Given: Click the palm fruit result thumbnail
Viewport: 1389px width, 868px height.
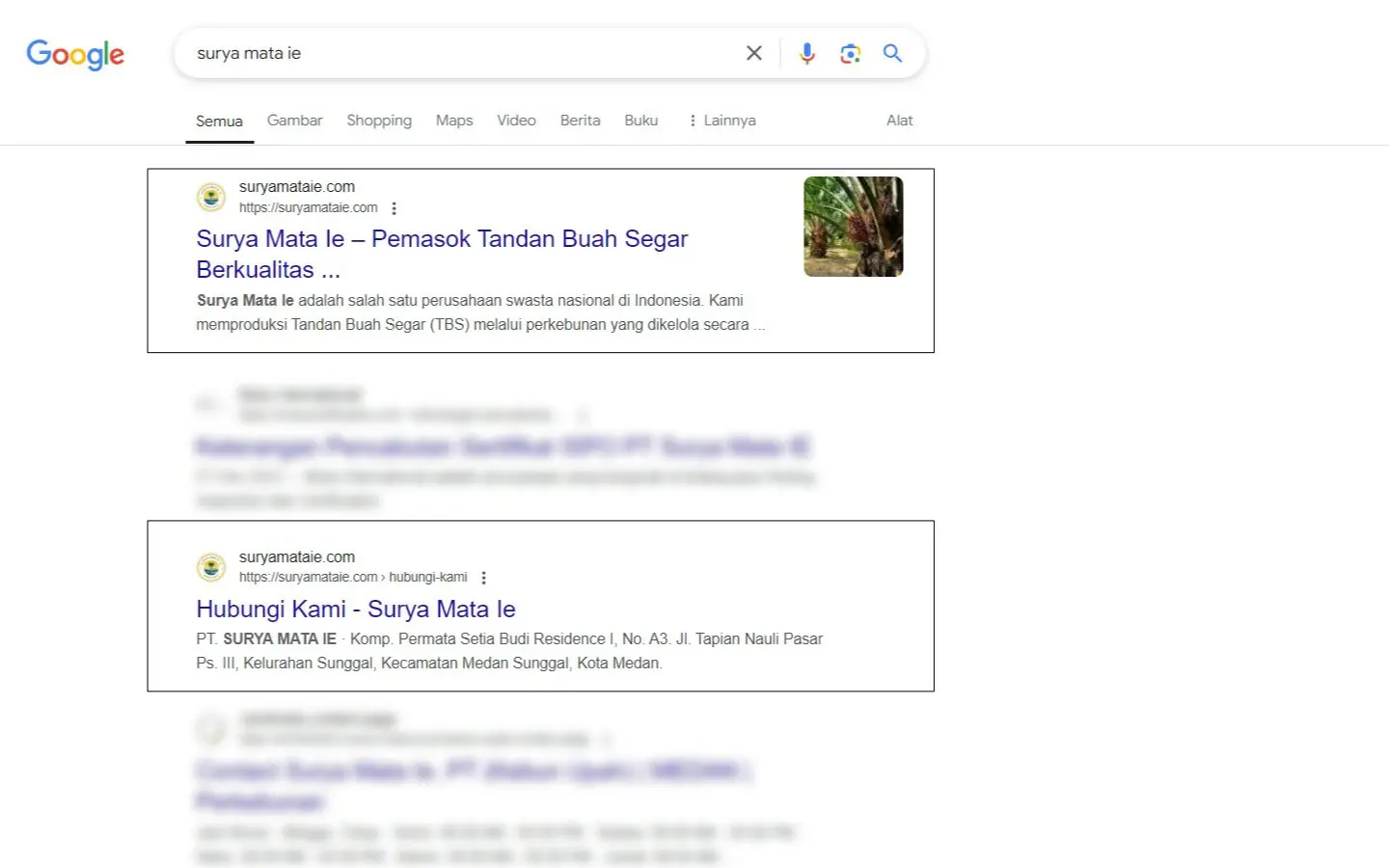Looking at the screenshot, I should tap(853, 226).
